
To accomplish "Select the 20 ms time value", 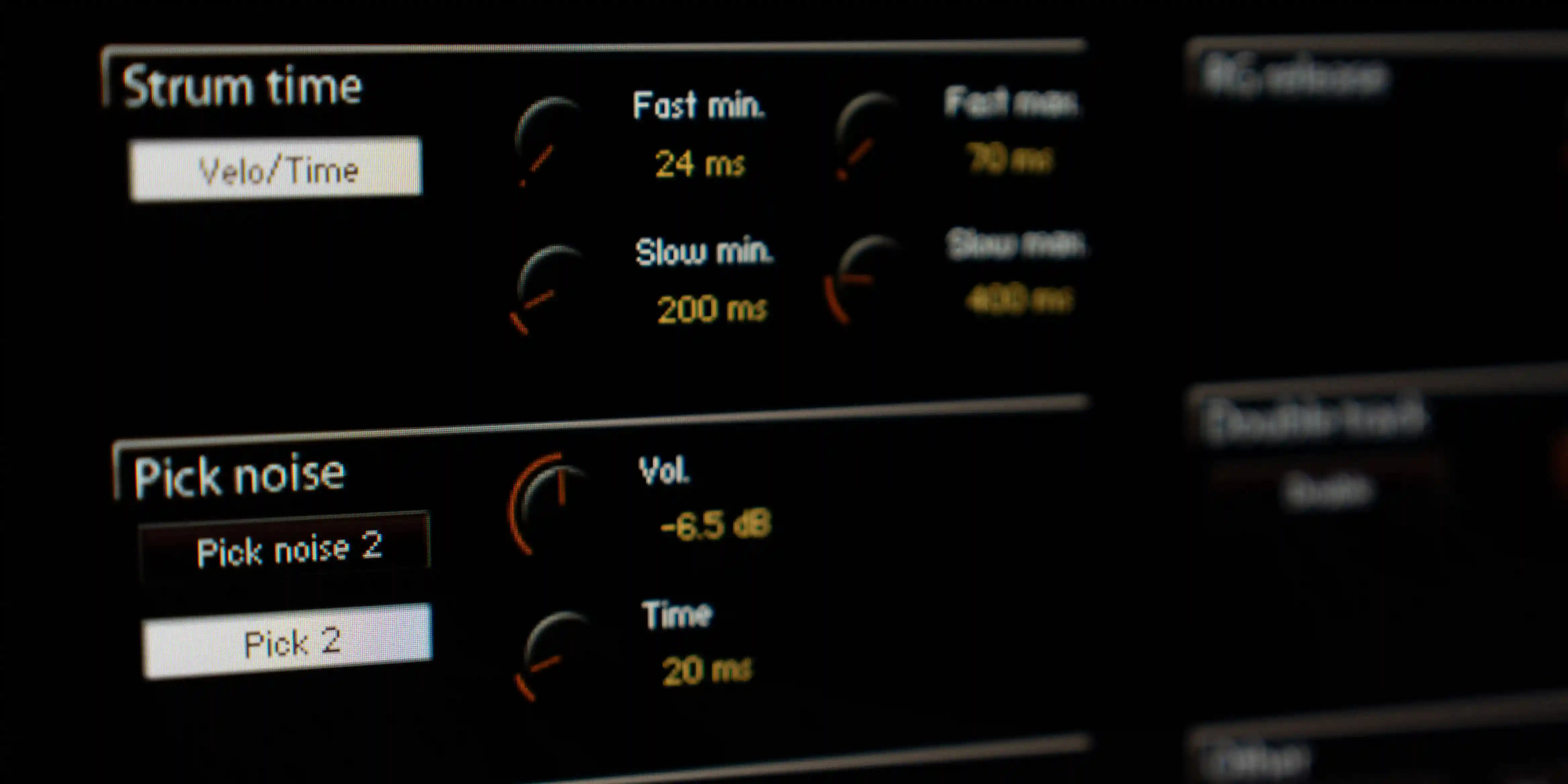I will (x=706, y=670).
